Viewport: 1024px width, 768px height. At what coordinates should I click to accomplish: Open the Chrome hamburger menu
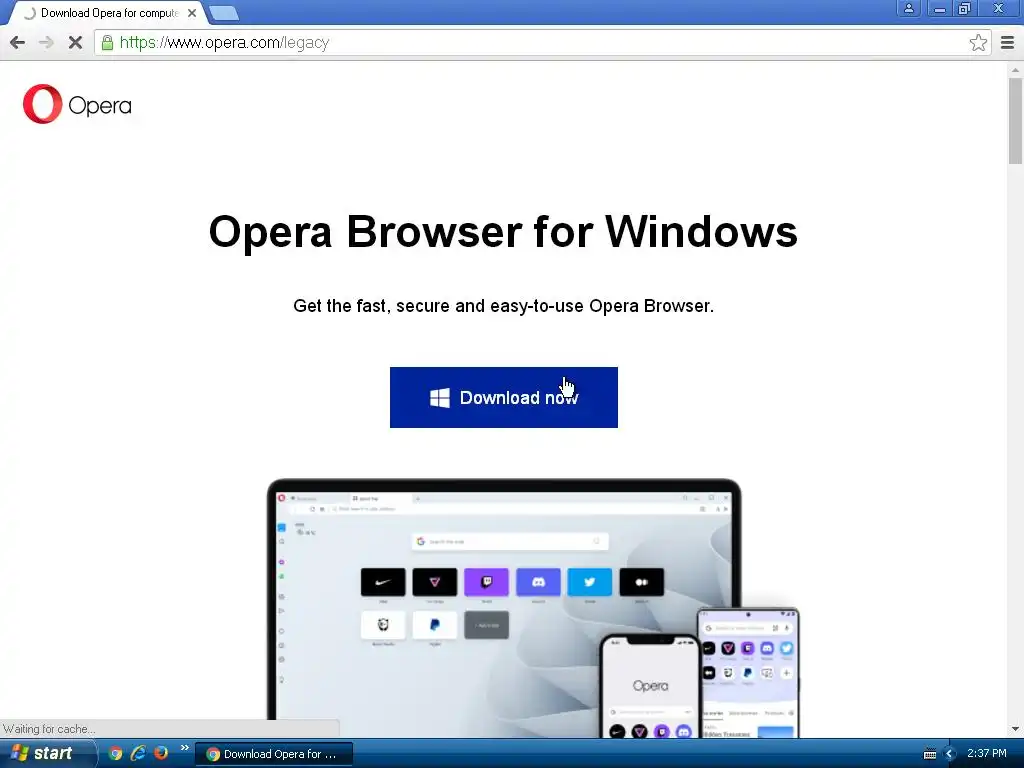click(x=1007, y=43)
